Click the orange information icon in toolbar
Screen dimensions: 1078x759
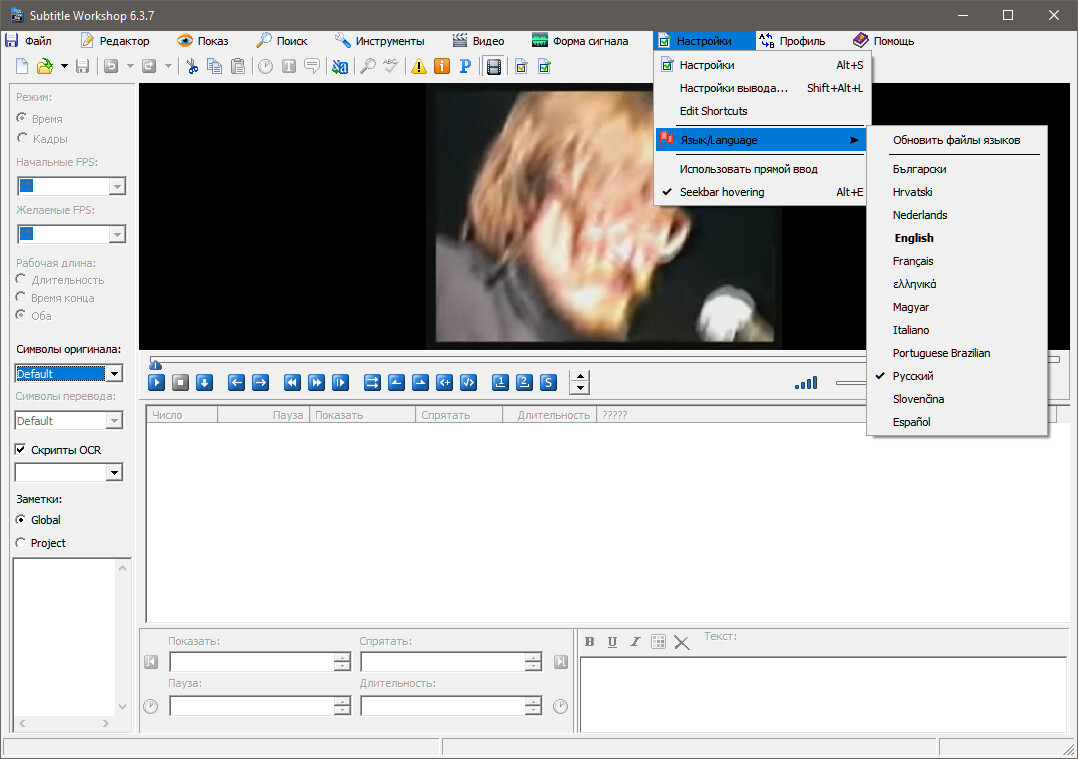442,67
